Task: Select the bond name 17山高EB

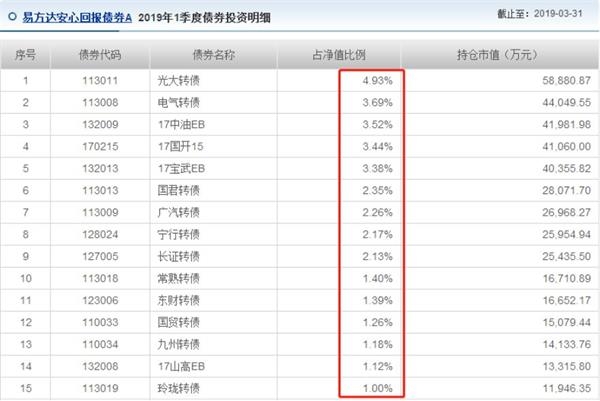Action: 181,367
